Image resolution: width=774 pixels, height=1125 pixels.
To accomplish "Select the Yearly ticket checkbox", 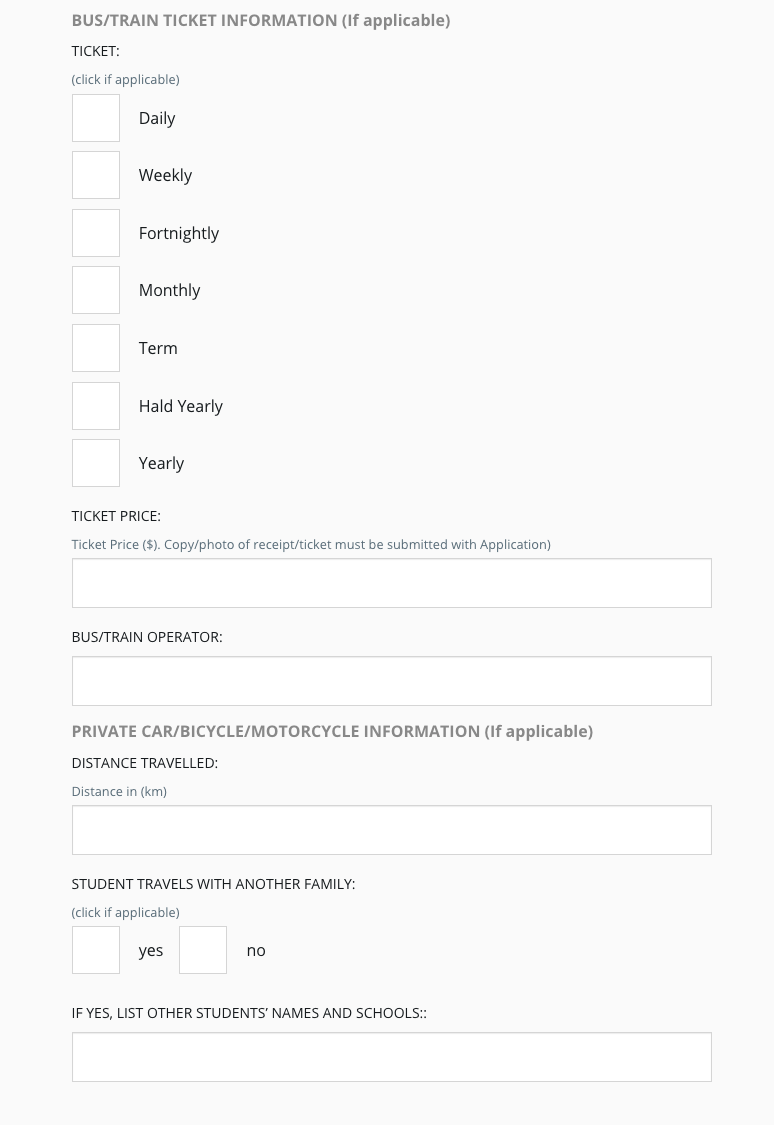I will [96, 463].
